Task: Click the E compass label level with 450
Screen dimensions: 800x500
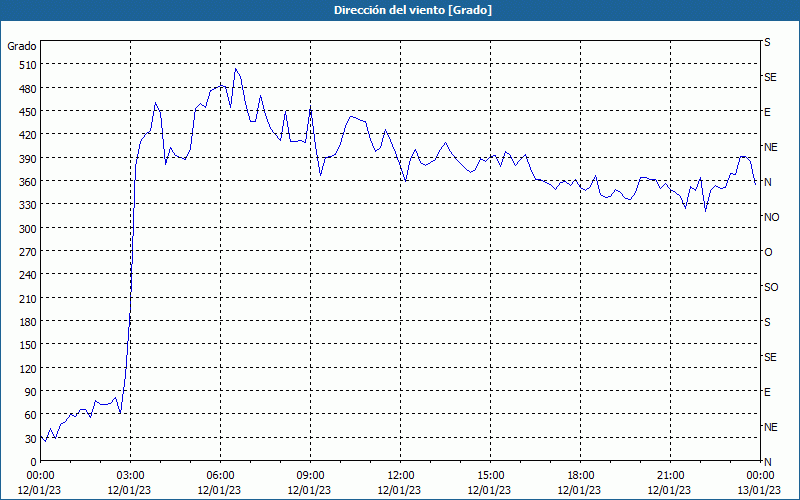Action: [x=767, y=112]
